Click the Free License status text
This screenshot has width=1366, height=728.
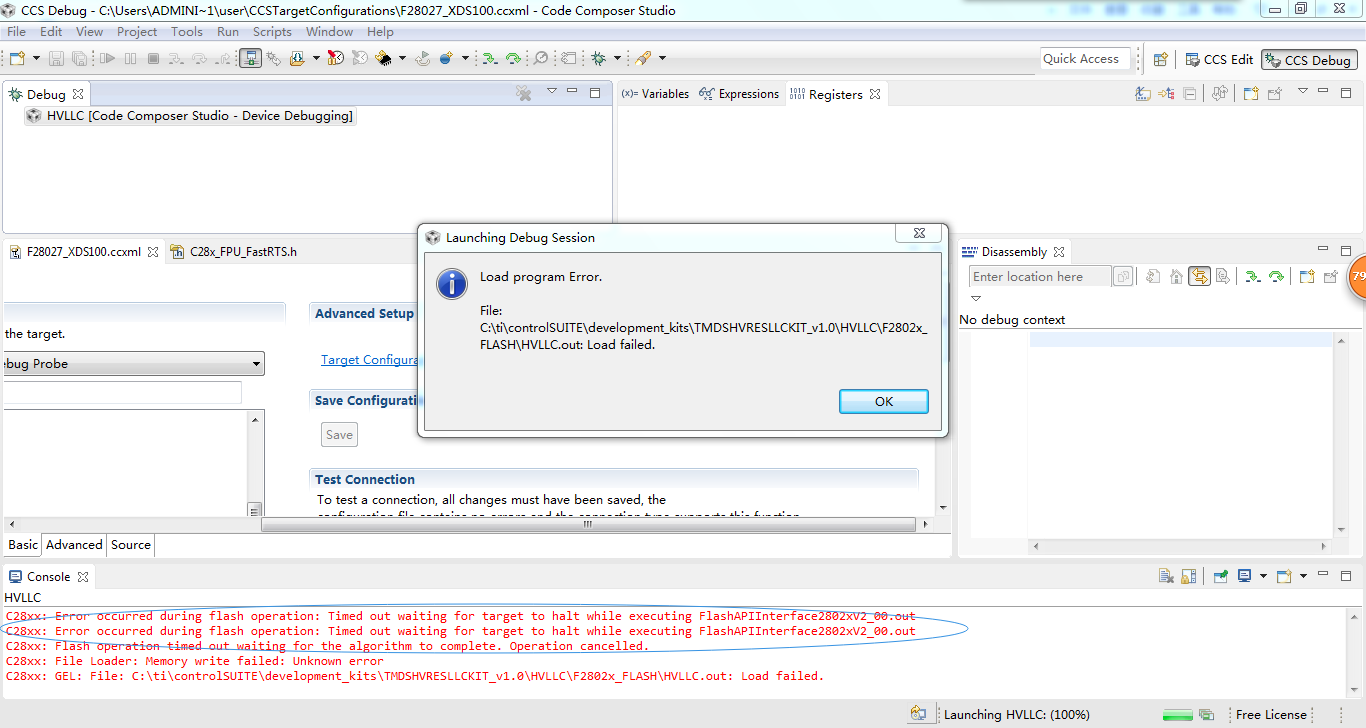coord(1271,715)
